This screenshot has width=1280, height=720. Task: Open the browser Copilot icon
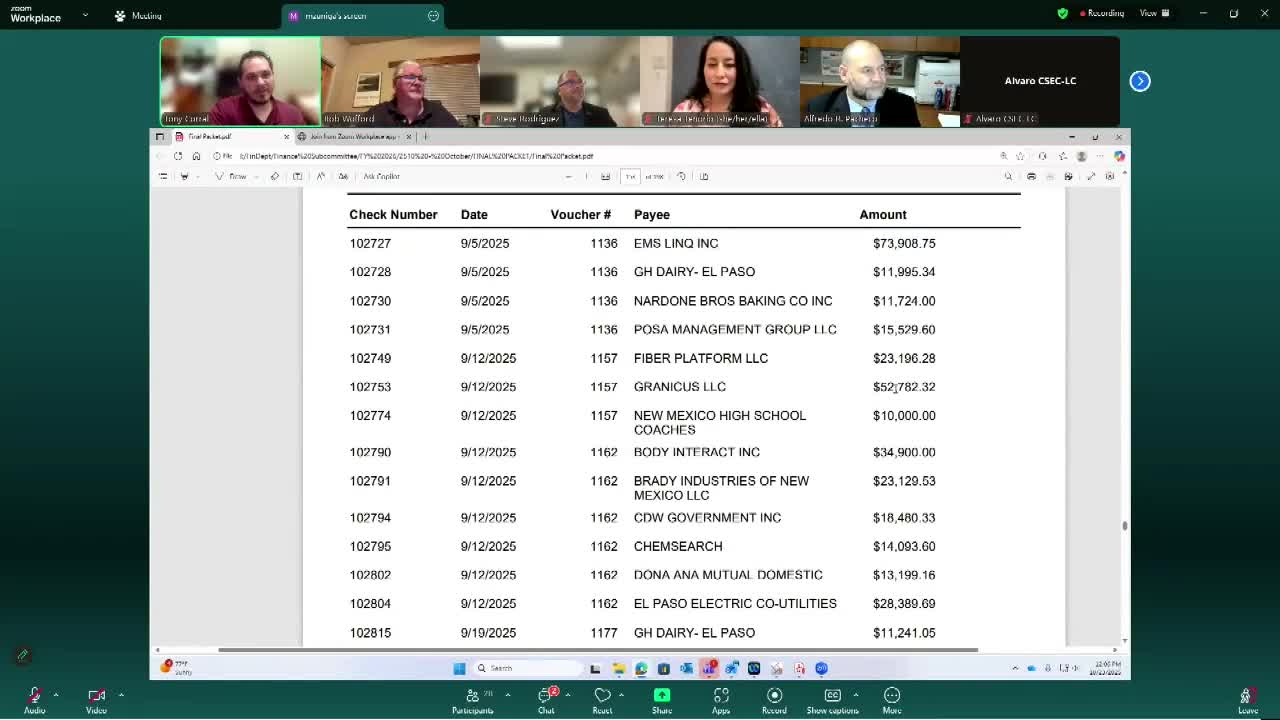pos(1119,156)
